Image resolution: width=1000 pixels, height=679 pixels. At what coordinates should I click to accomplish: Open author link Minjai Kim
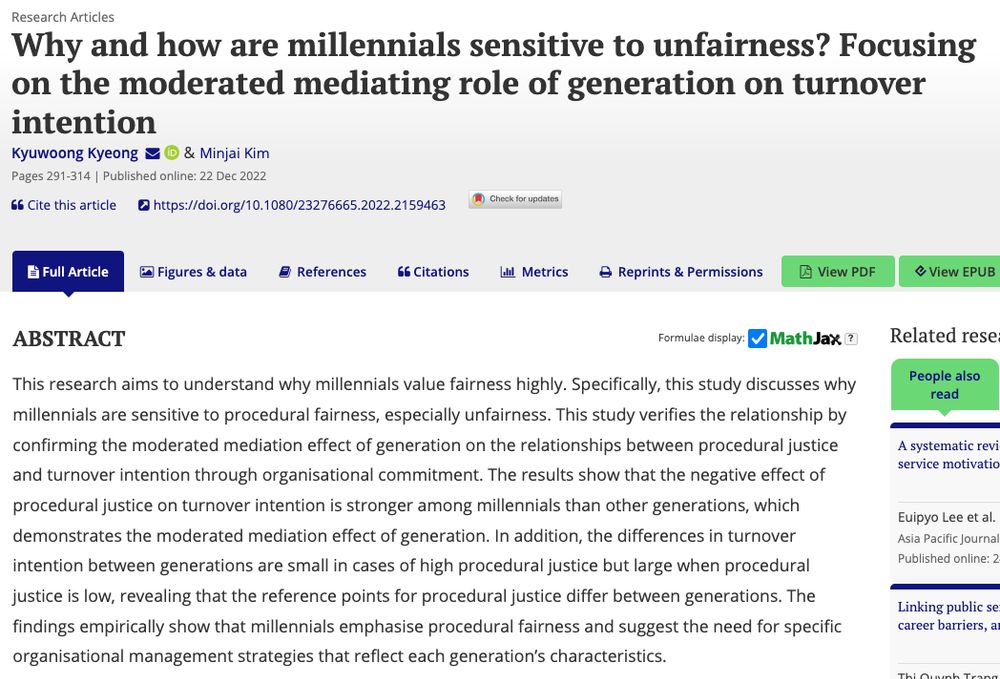[234, 153]
